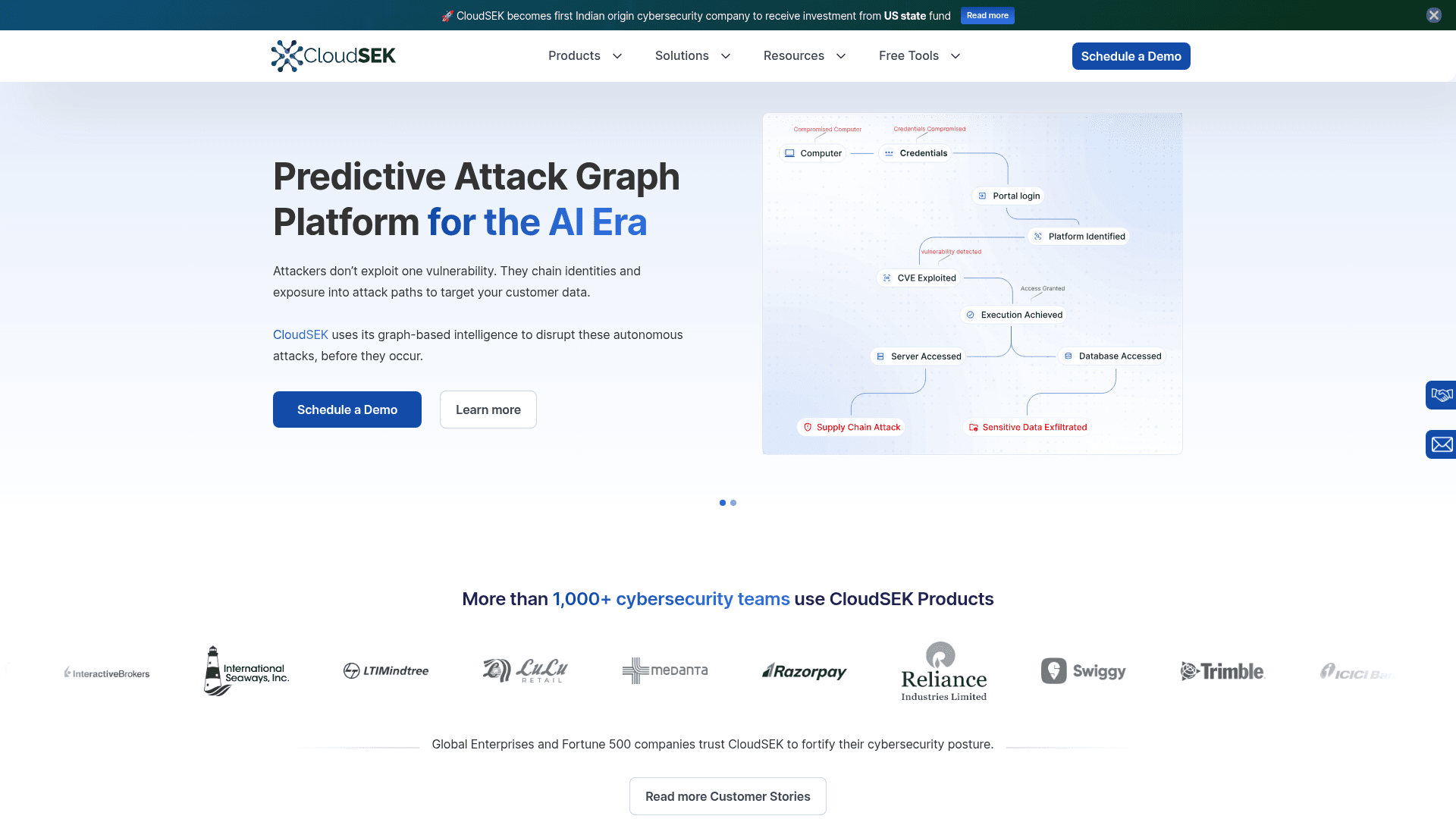Expand the chevron next to Products
1456x819 pixels.
[617, 56]
